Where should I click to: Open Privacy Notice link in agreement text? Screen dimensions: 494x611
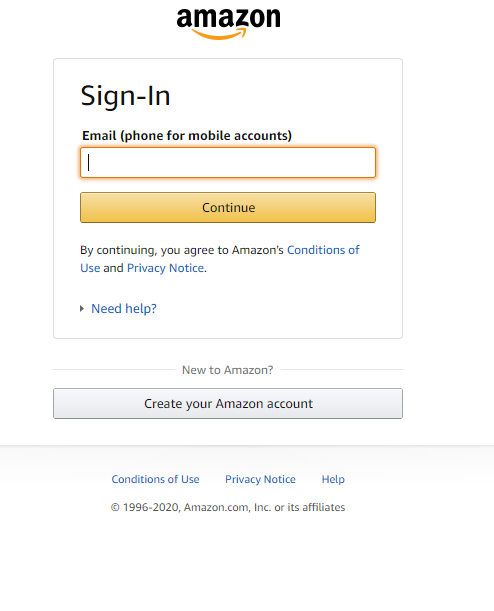pos(166,268)
